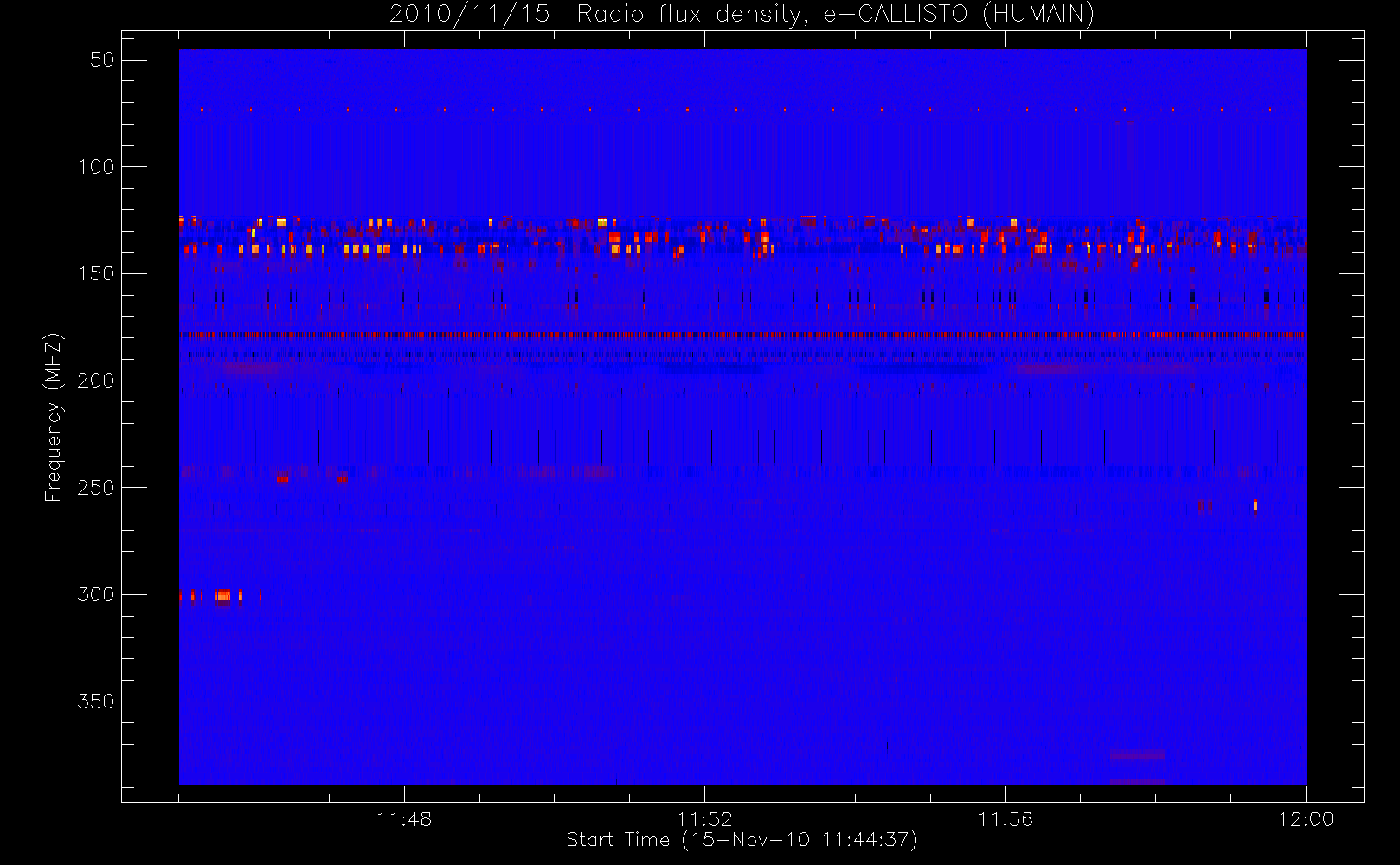
Task: Click the time tick label '11:56'
Action: click(1005, 819)
